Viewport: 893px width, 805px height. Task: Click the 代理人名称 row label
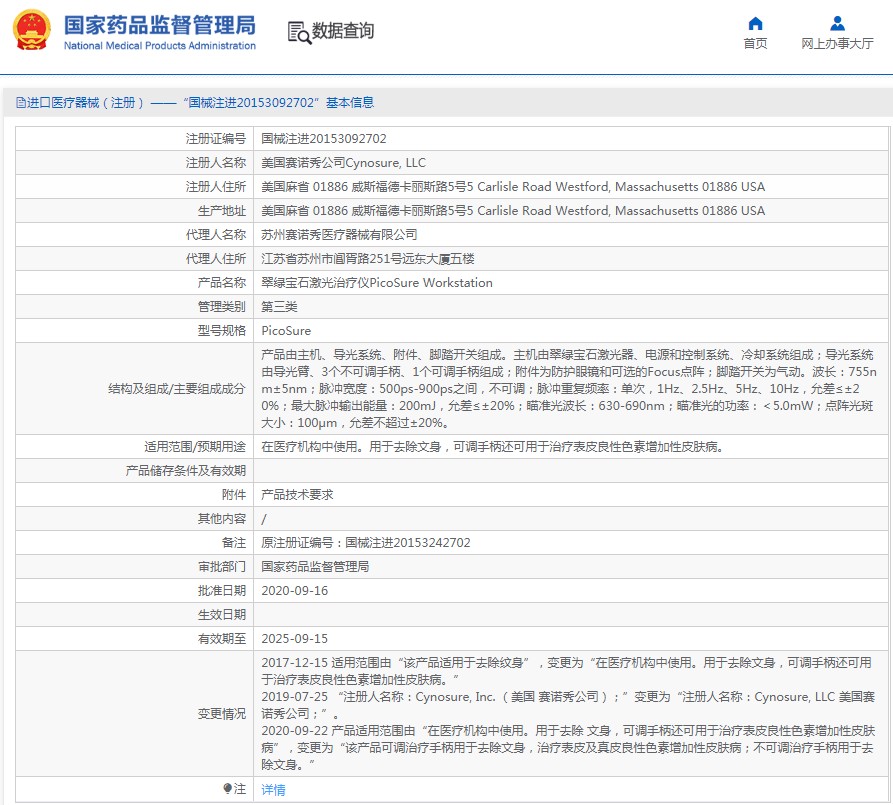click(216, 235)
